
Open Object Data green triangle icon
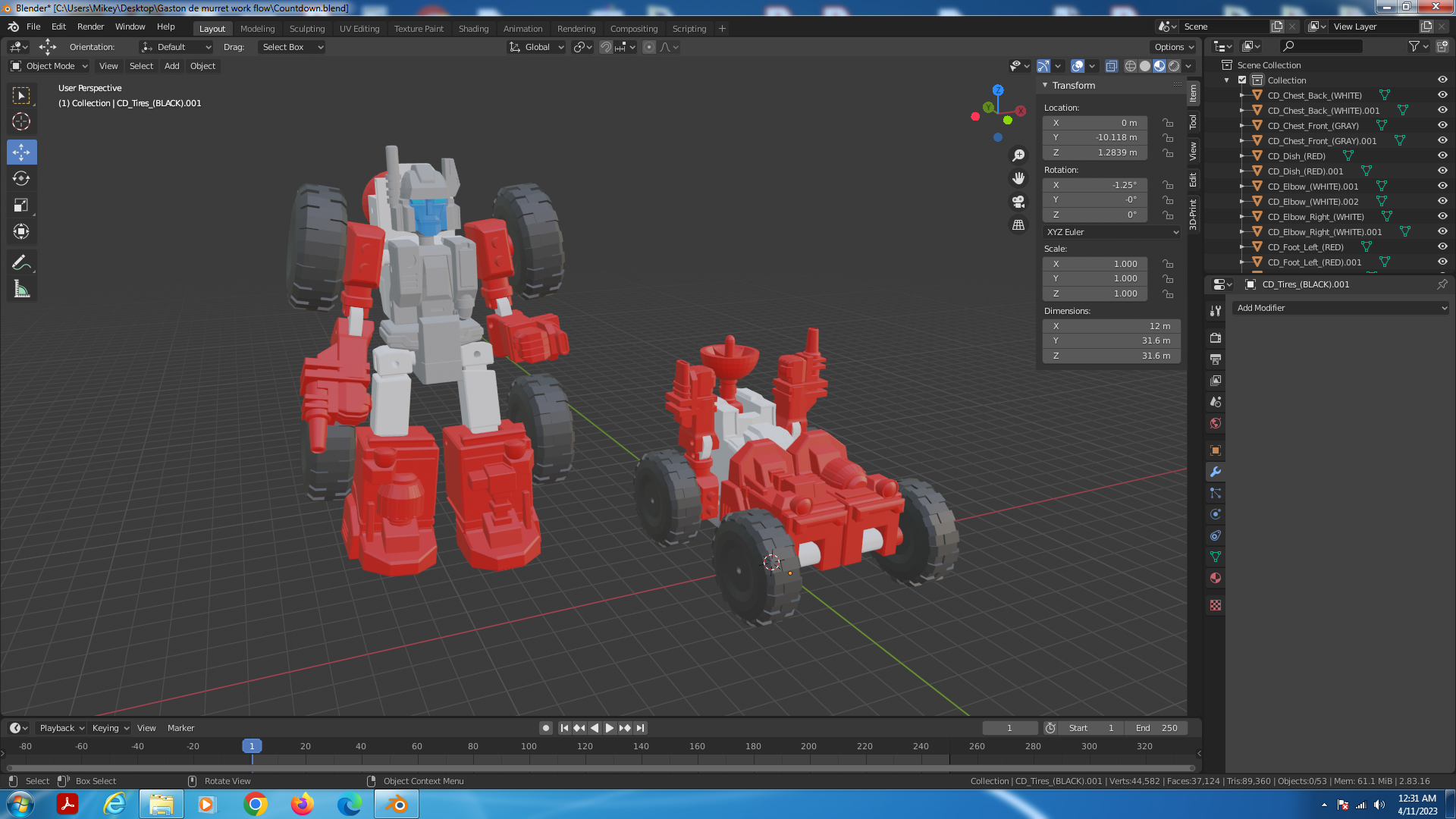[1216, 557]
